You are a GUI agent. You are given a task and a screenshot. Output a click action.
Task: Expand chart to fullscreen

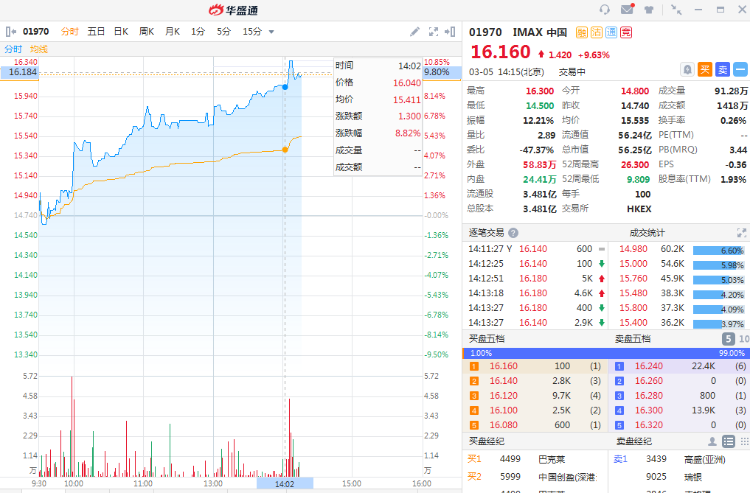[433, 32]
